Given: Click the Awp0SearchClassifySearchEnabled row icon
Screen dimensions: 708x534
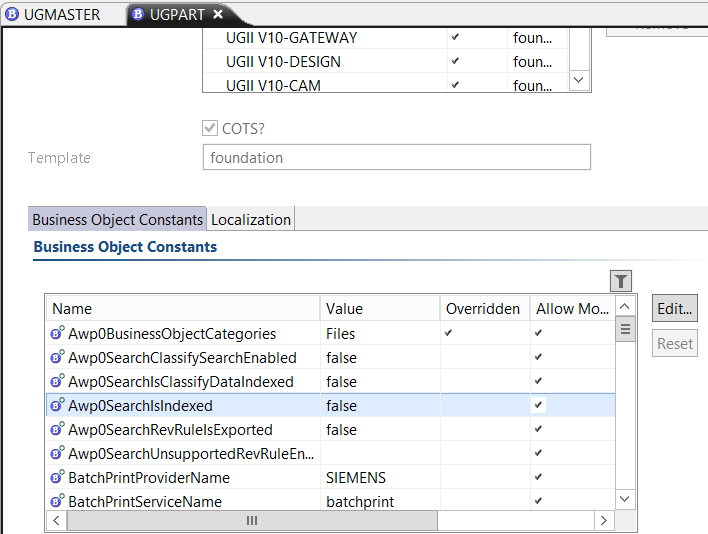Looking at the screenshot, I should coord(57,358).
